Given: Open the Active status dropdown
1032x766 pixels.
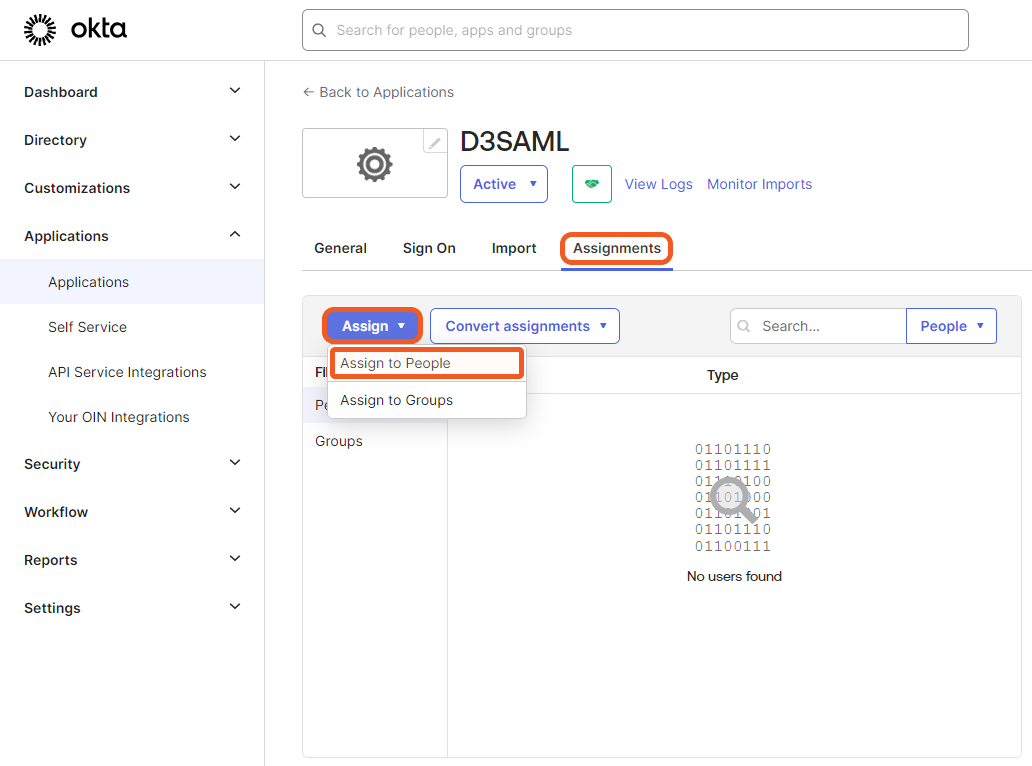Looking at the screenshot, I should point(503,184).
